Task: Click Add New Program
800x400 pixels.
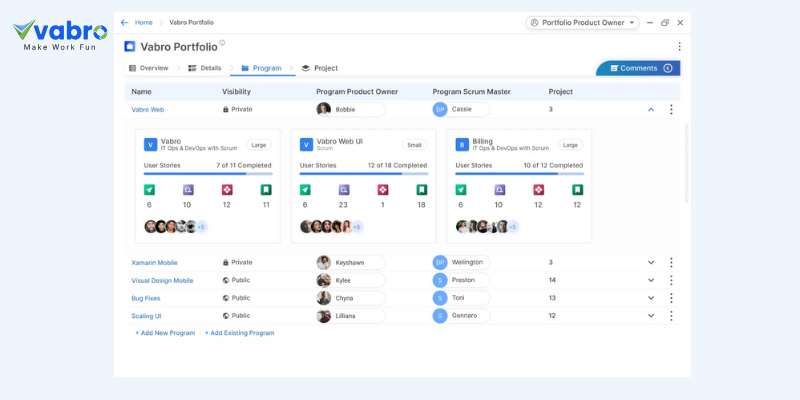Action: tap(165, 333)
